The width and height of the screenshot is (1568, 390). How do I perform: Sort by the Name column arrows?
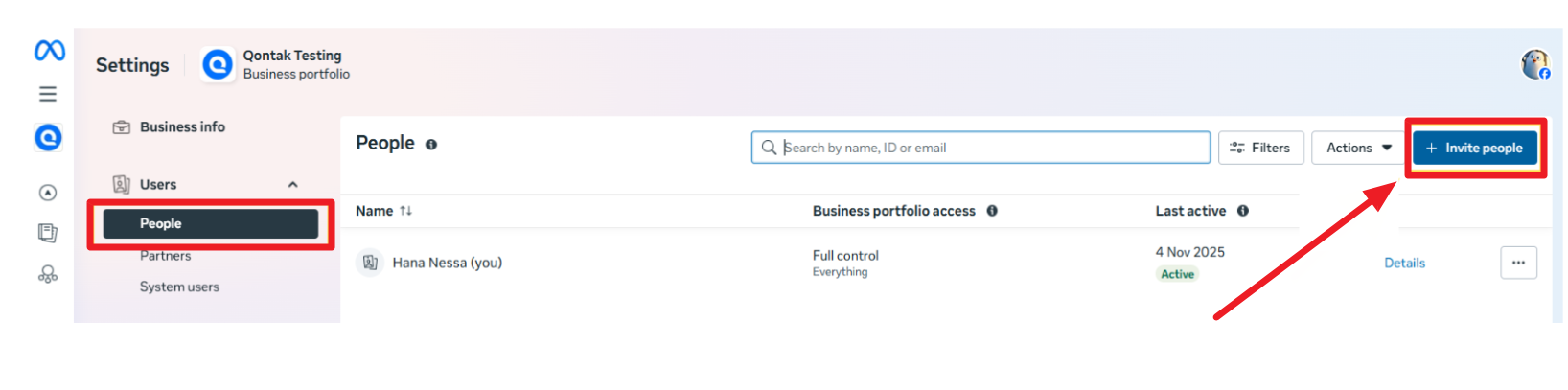[x=406, y=211]
